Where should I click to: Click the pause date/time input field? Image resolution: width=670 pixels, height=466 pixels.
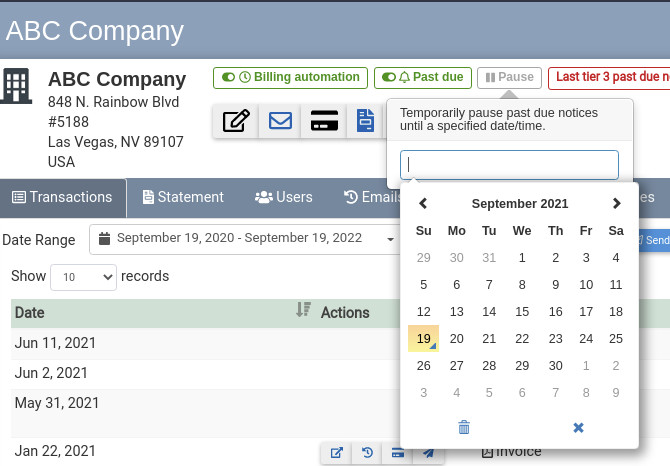(509, 165)
